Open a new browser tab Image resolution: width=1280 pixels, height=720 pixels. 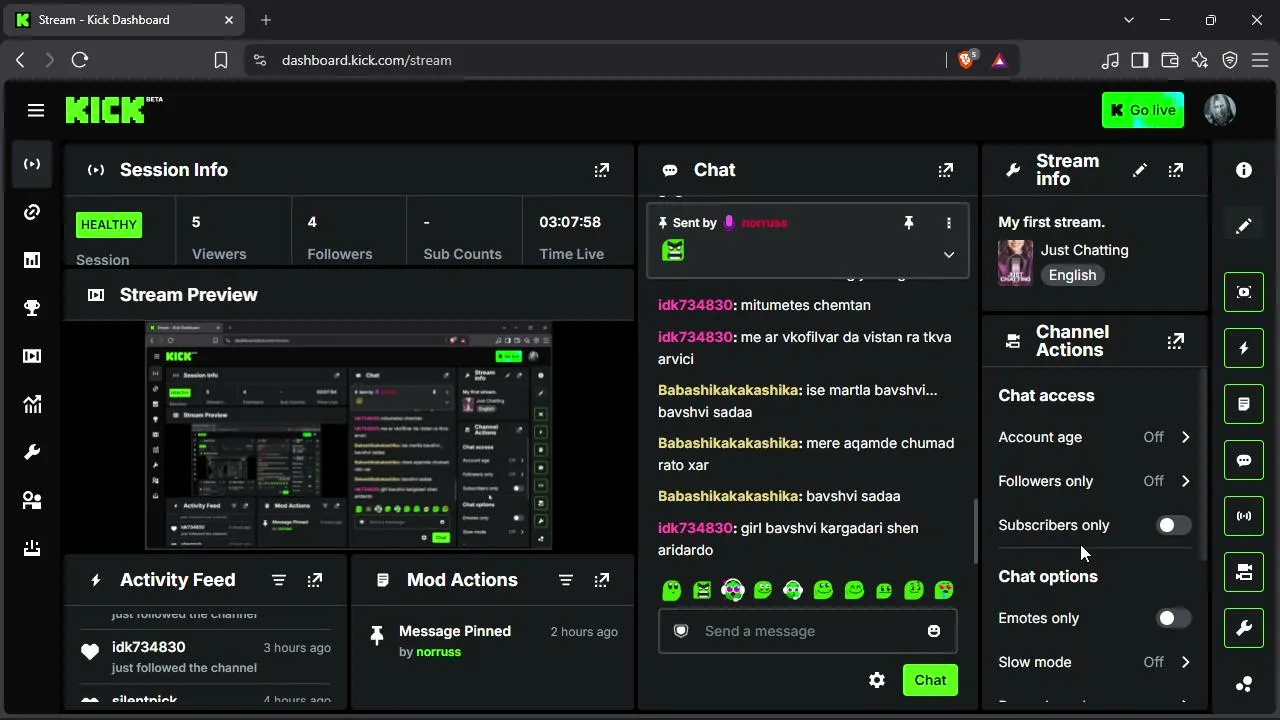click(x=266, y=20)
